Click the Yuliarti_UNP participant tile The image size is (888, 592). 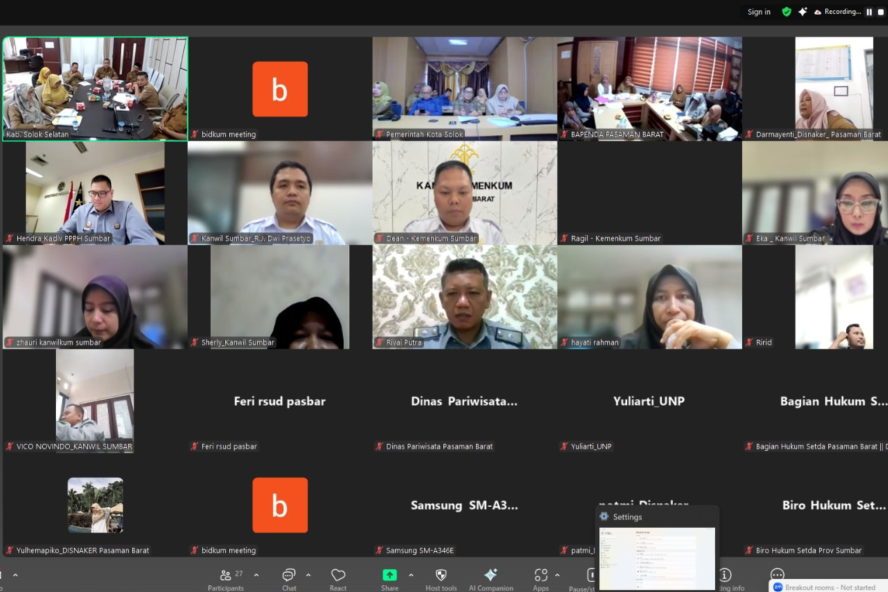coord(649,401)
